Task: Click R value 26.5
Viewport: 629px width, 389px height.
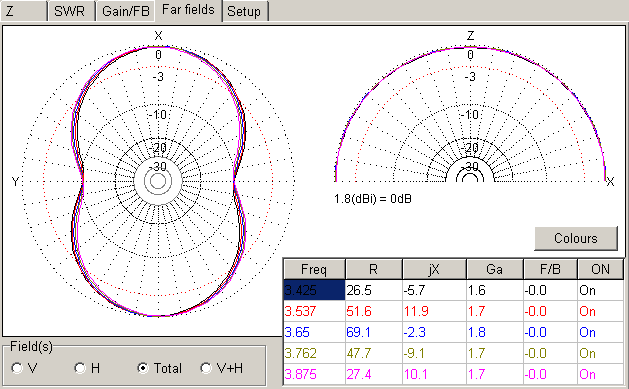Action: coord(373,290)
